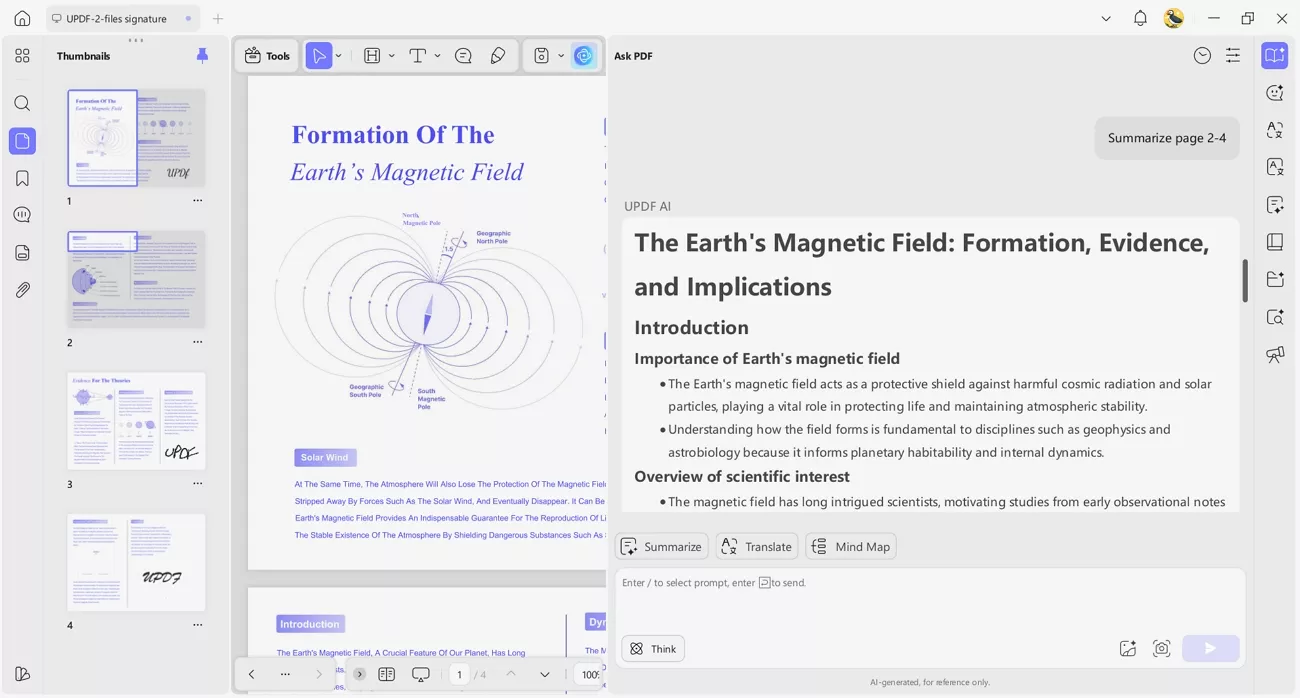Expand the bottom toolbar collapse arrow

click(360, 674)
